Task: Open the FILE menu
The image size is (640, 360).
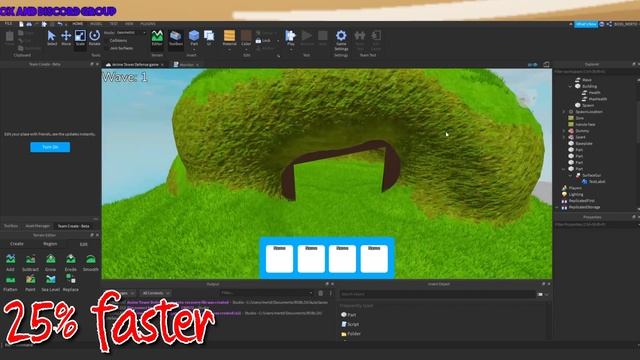Action: point(8,24)
